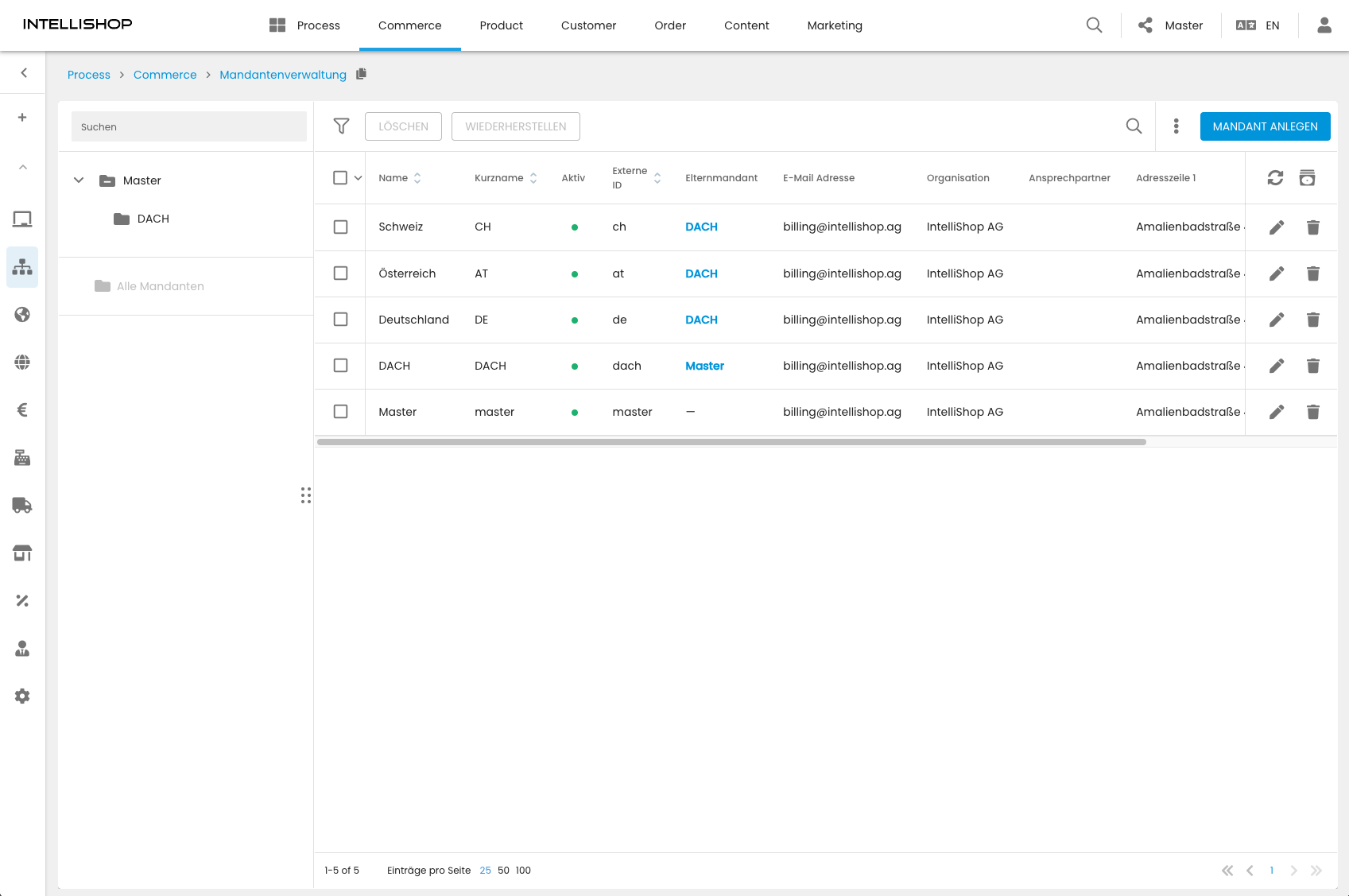Open the Order menu

(670, 25)
